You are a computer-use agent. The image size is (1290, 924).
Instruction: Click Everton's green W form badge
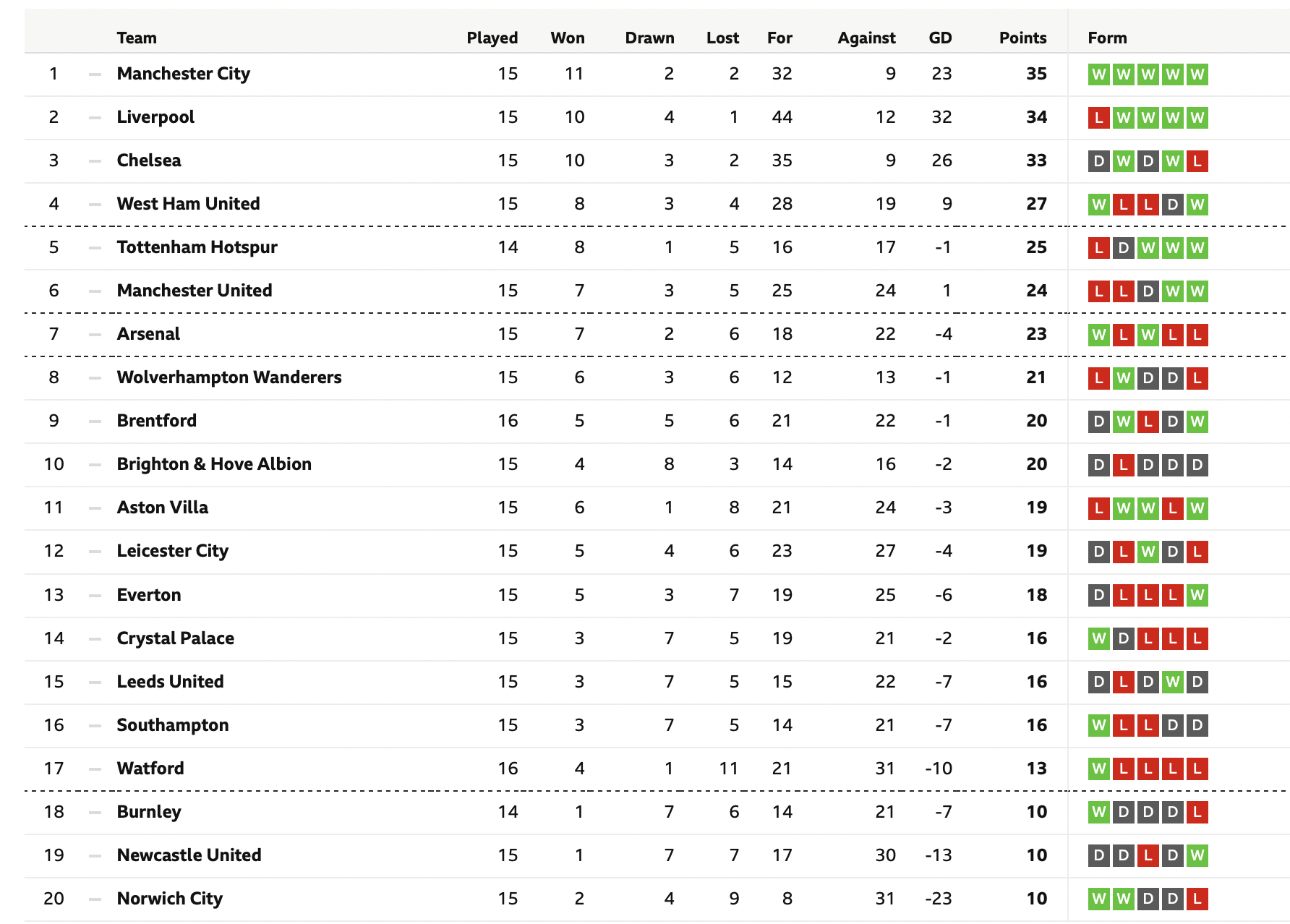pos(1197,595)
